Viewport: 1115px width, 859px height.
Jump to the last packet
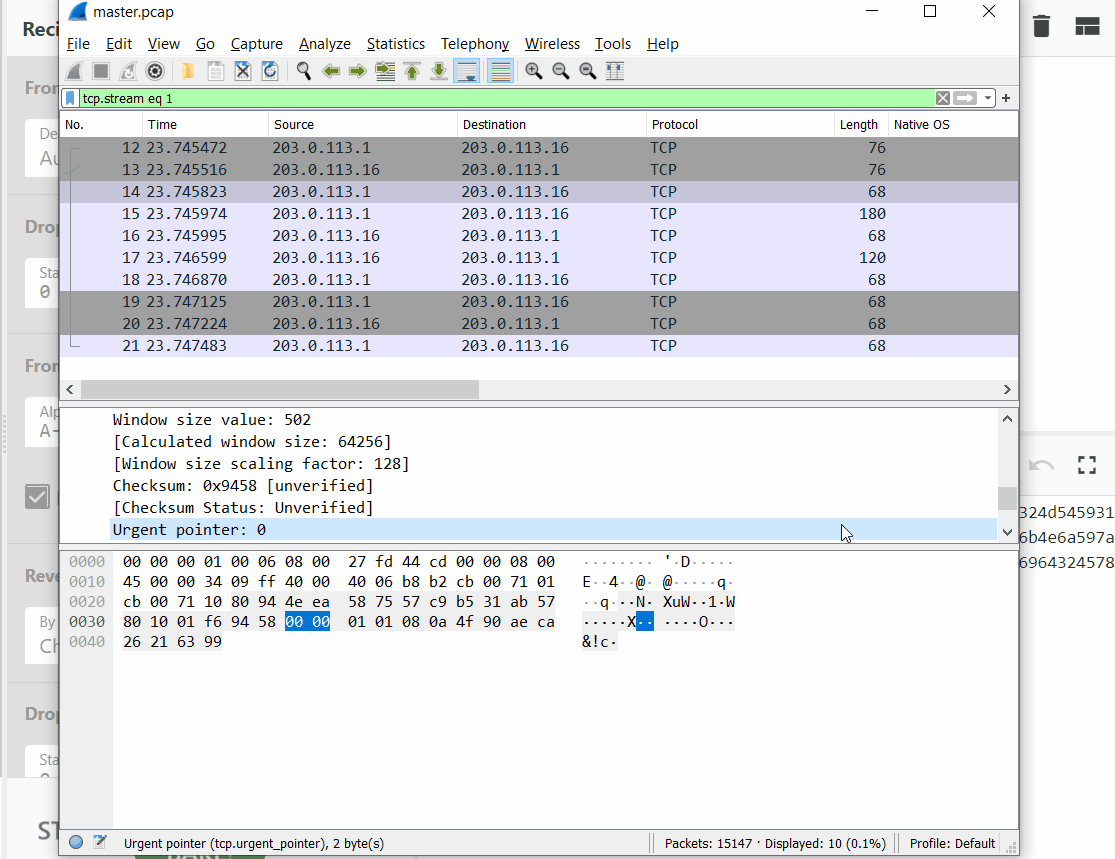[439, 71]
